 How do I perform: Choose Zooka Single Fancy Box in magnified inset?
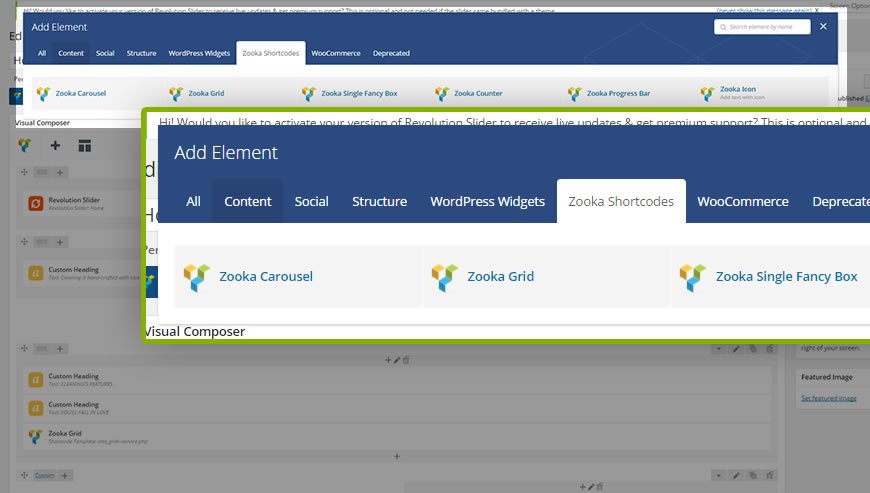point(770,276)
